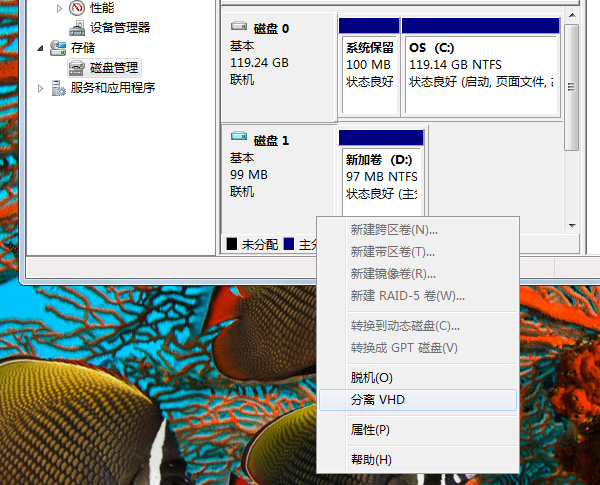Screen dimensions: 600x485
Task: Click the disabled 新建带区卷(T) entry
Action: [x=418, y=252]
